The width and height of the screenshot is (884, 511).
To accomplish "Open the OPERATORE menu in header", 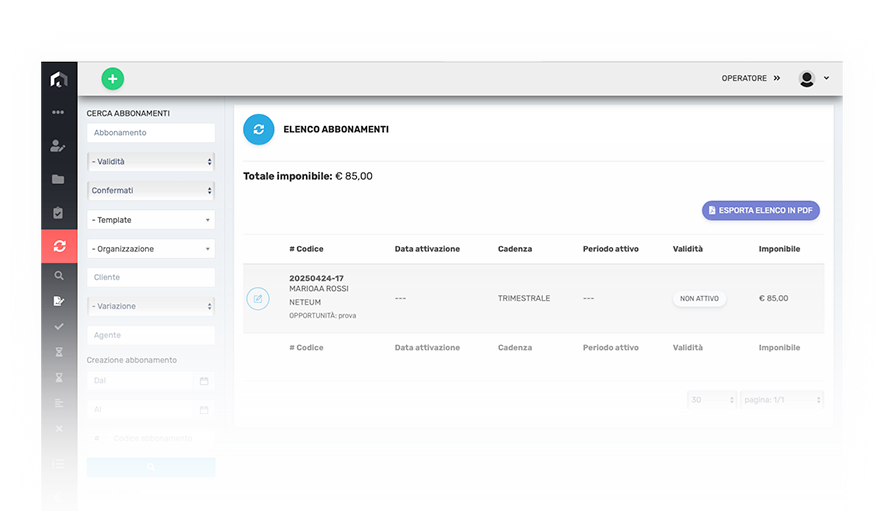I will tap(750, 78).
